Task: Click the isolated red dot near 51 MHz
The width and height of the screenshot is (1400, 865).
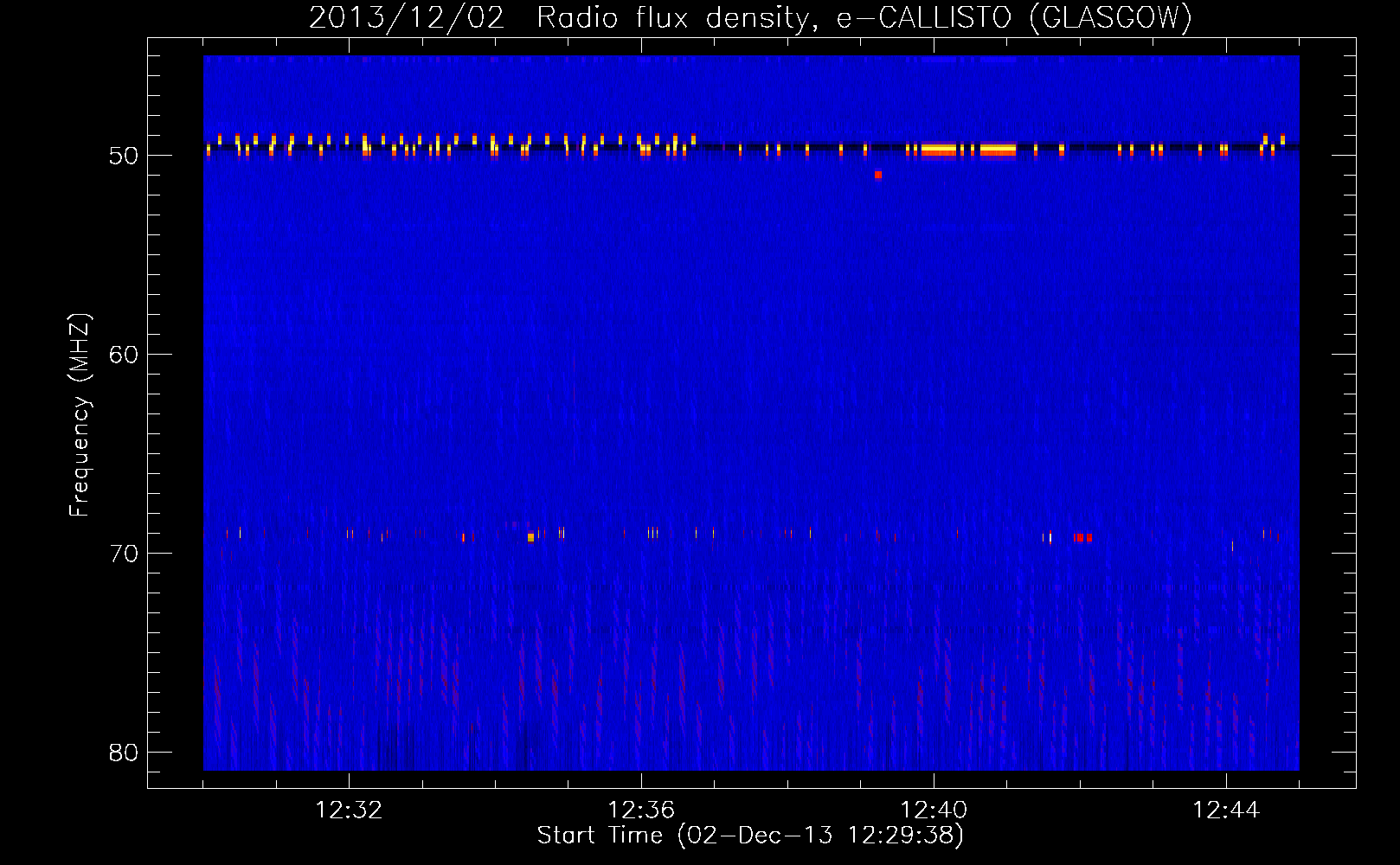Action: pos(878,175)
